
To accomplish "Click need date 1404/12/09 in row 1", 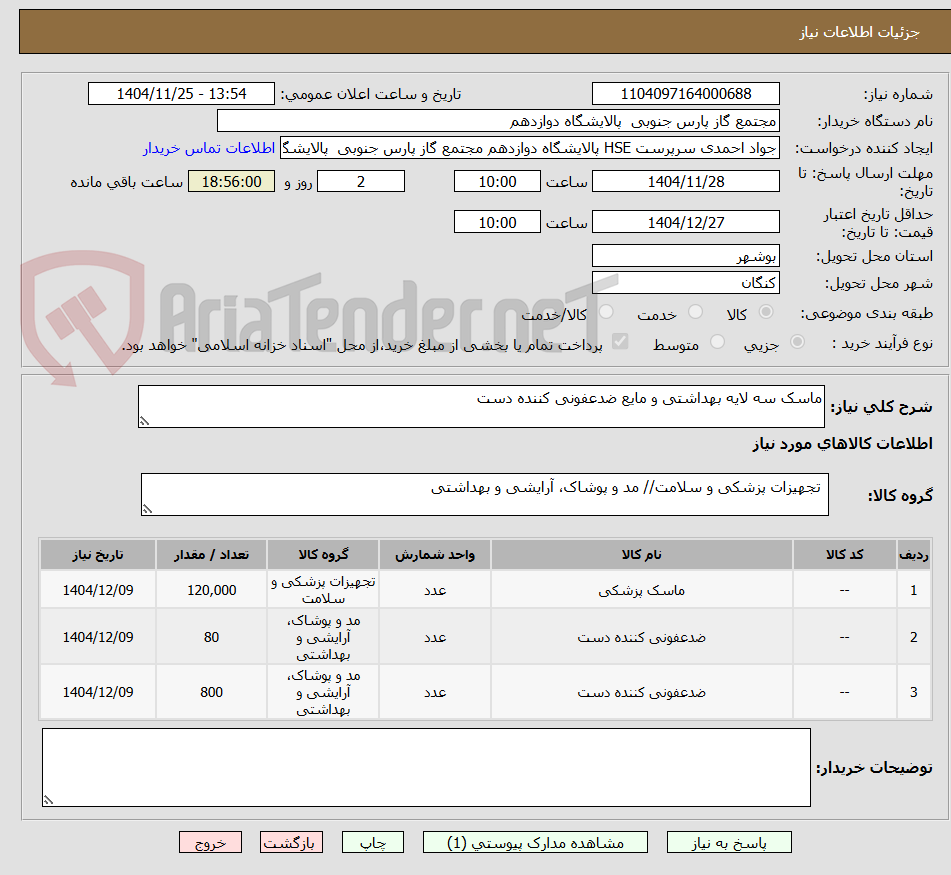I will pos(98,590).
